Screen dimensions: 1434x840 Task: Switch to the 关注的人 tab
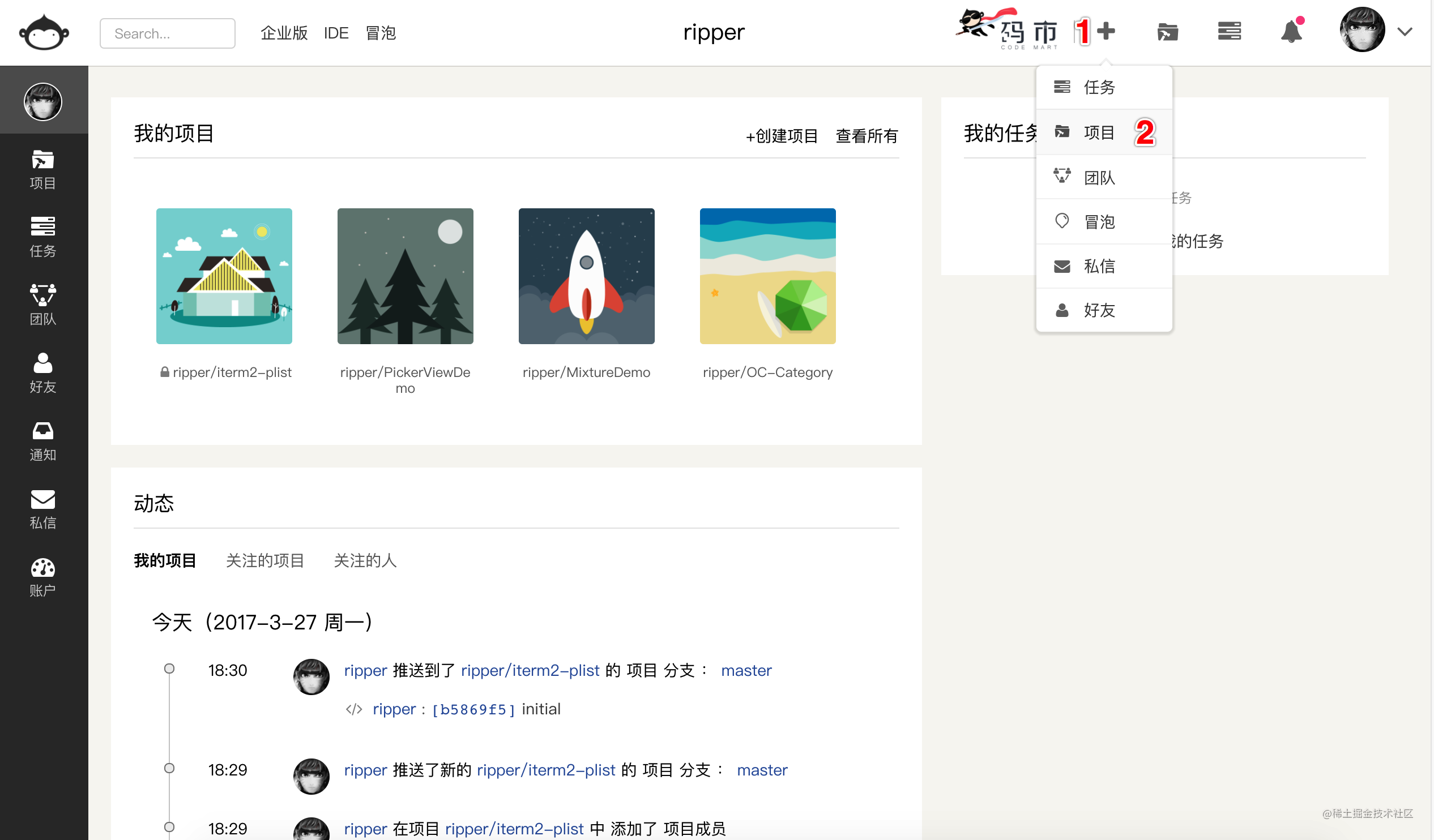coord(365,560)
